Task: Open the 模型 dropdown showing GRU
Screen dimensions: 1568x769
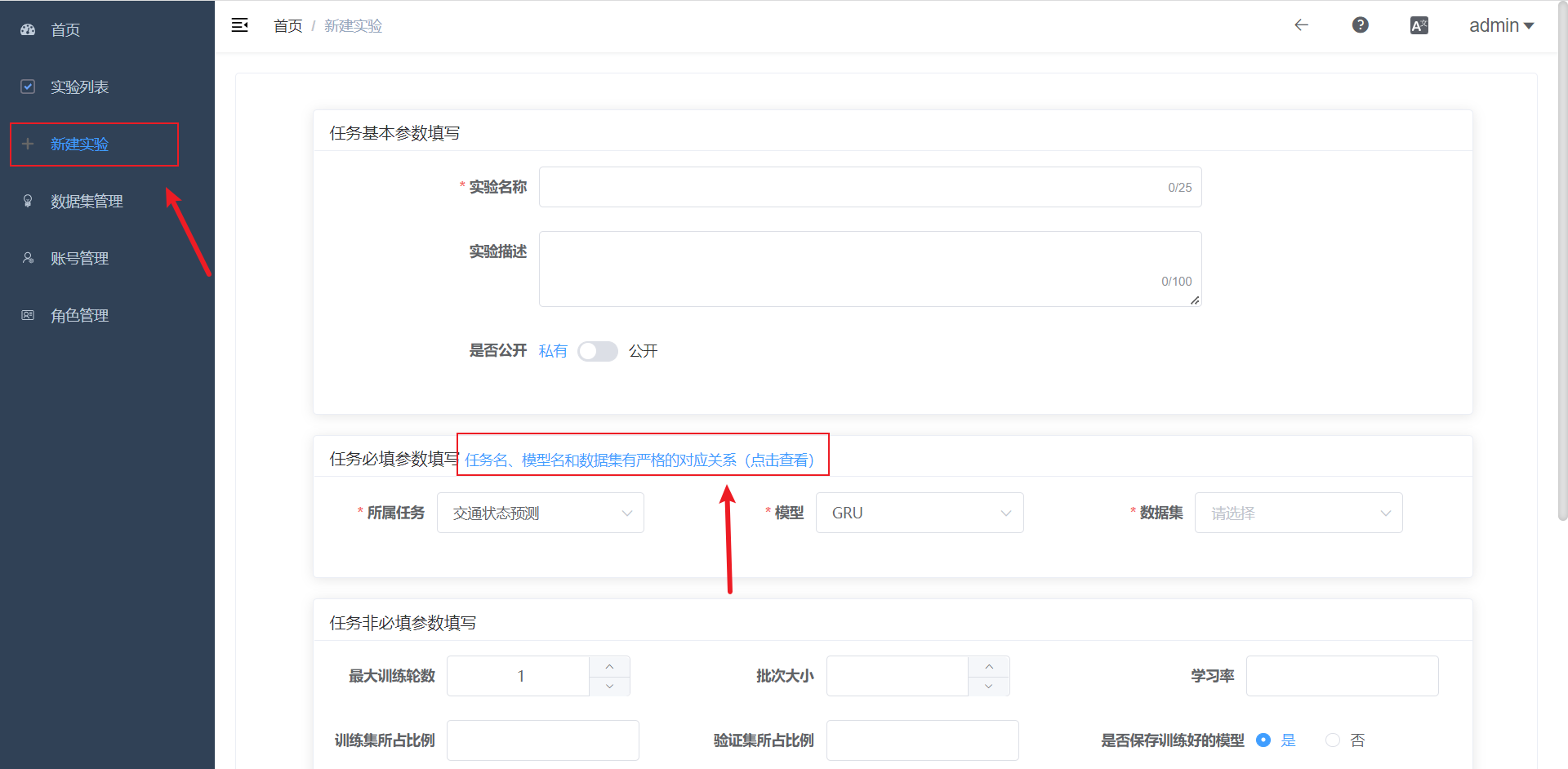Action: [x=920, y=513]
